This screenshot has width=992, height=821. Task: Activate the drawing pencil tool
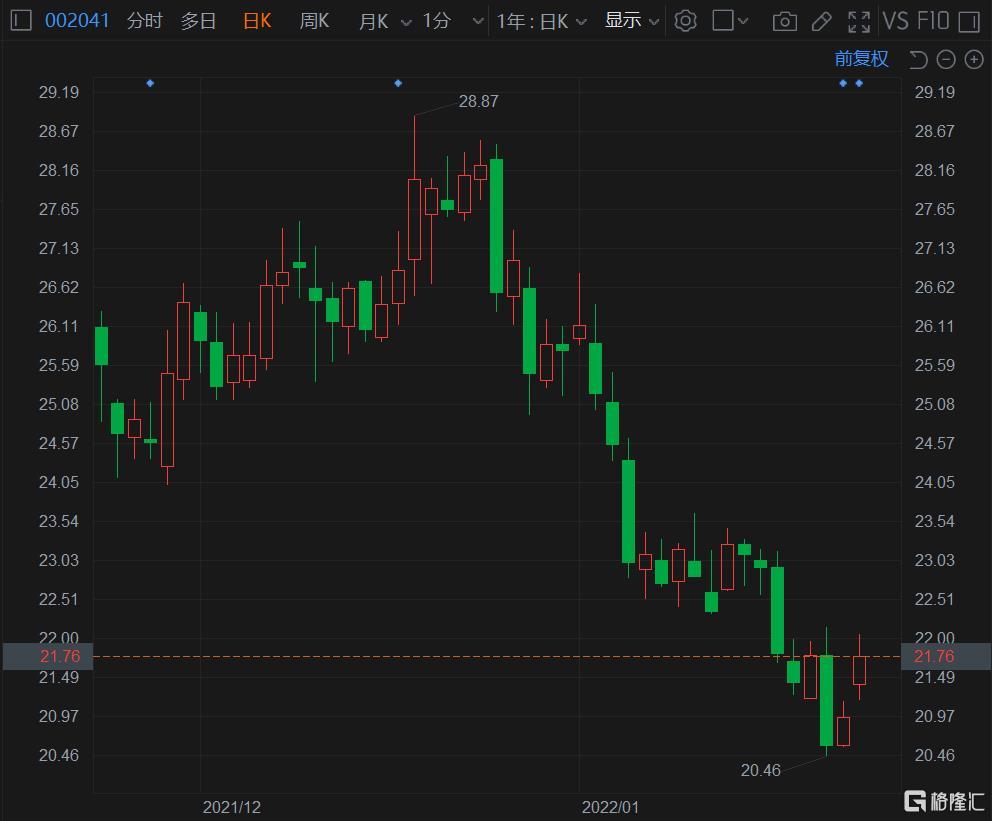pyautogui.click(x=821, y=22)
